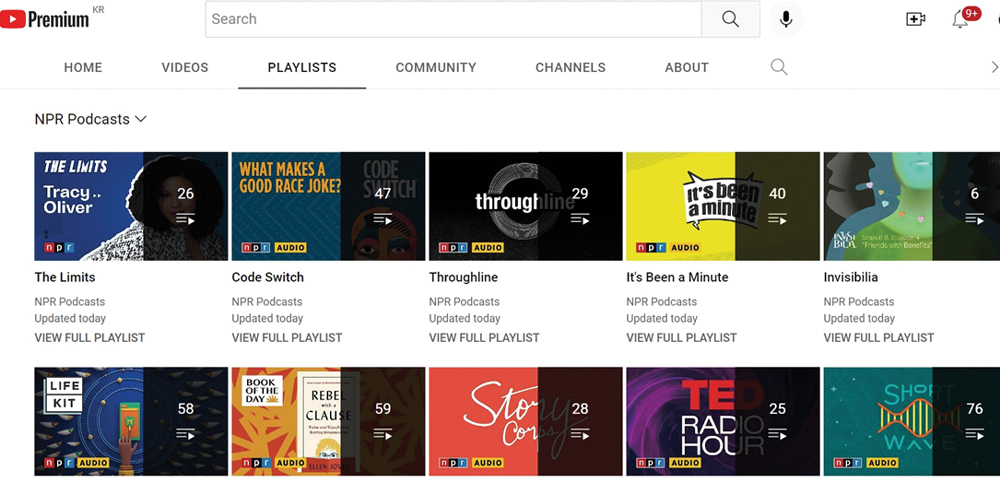Click 'Updated today' under Invisibilia
1000x480 pixels.
(x=859, y=318)
